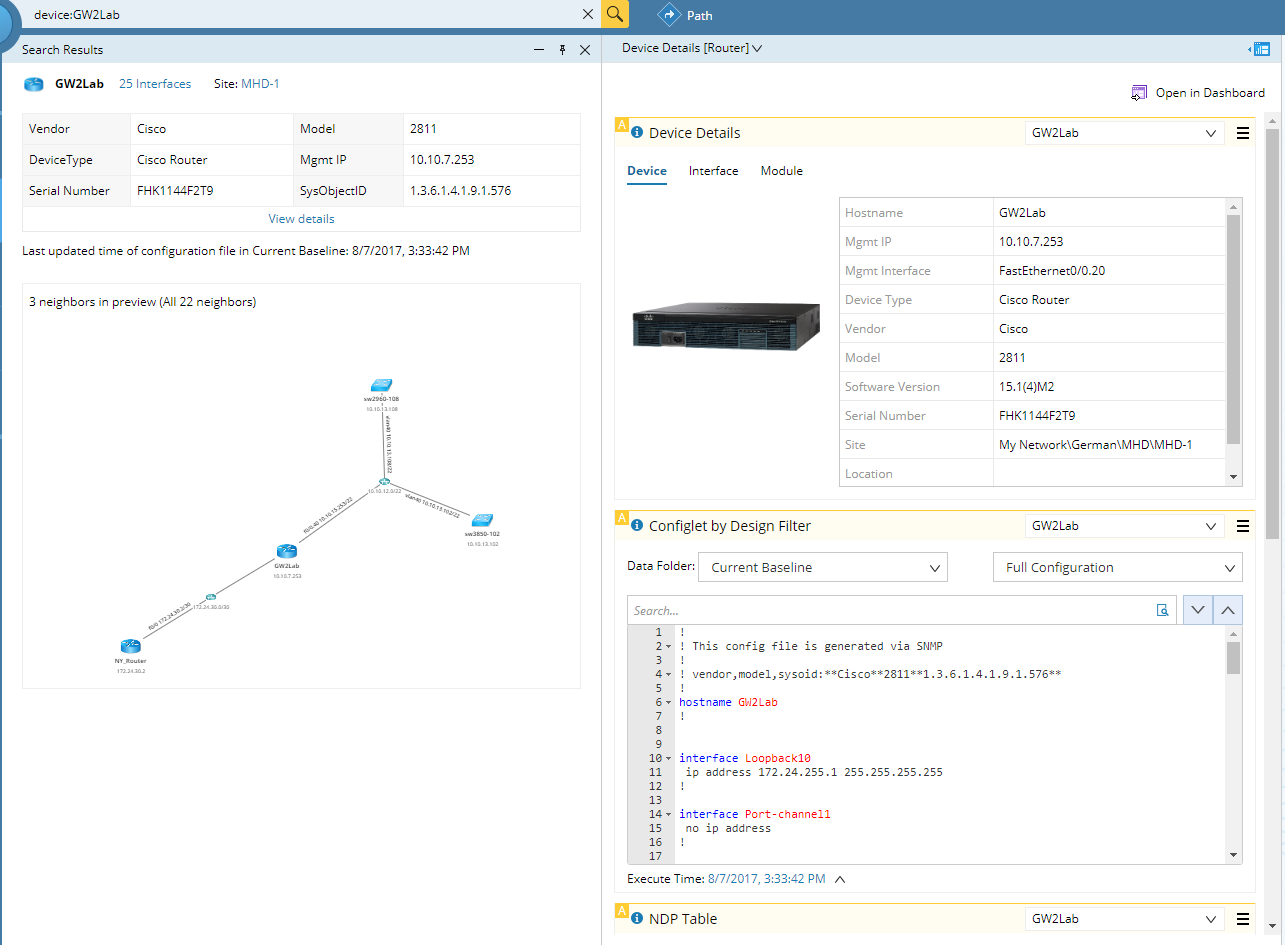
Task: Click the Execute Time 8/7/2017 link
Action: click(x=767, y=879)
